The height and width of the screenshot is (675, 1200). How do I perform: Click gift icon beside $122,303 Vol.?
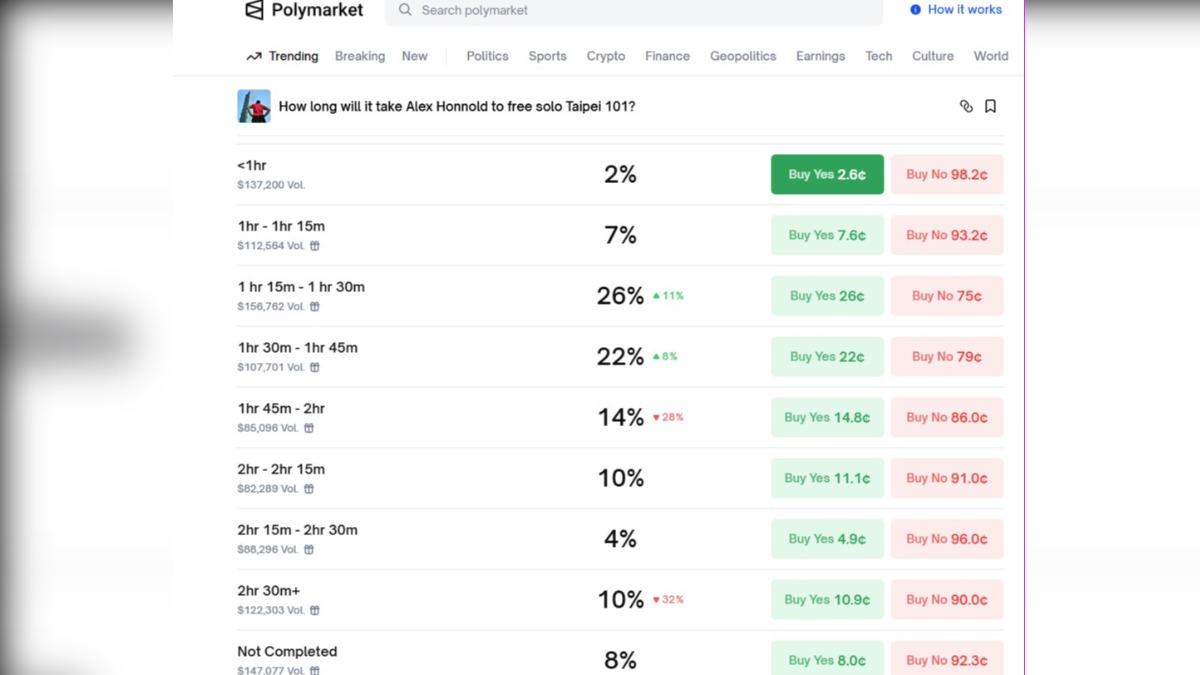pyautogui.click(x=315, y=610)
